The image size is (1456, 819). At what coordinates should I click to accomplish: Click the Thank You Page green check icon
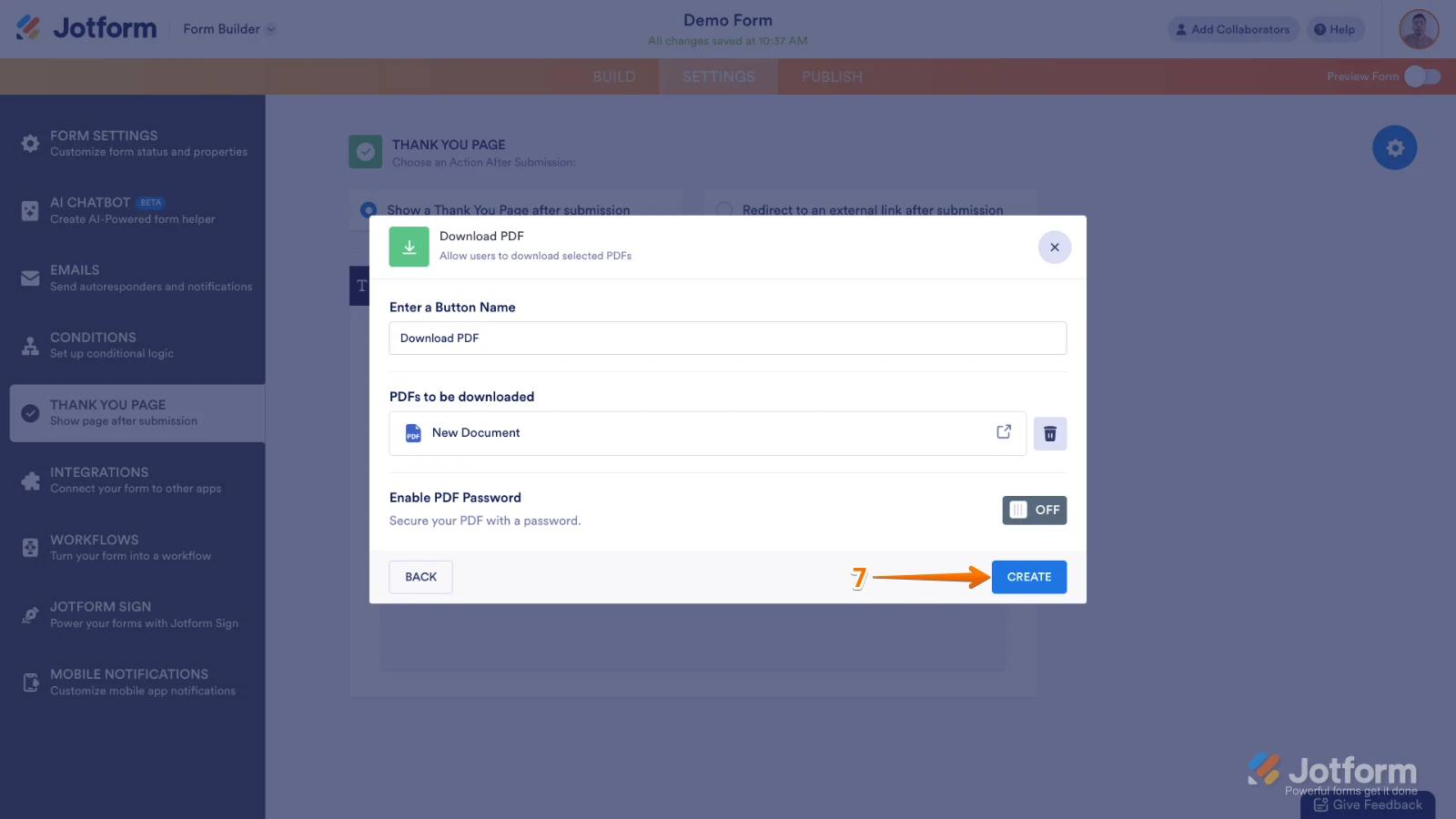[366, 152]
